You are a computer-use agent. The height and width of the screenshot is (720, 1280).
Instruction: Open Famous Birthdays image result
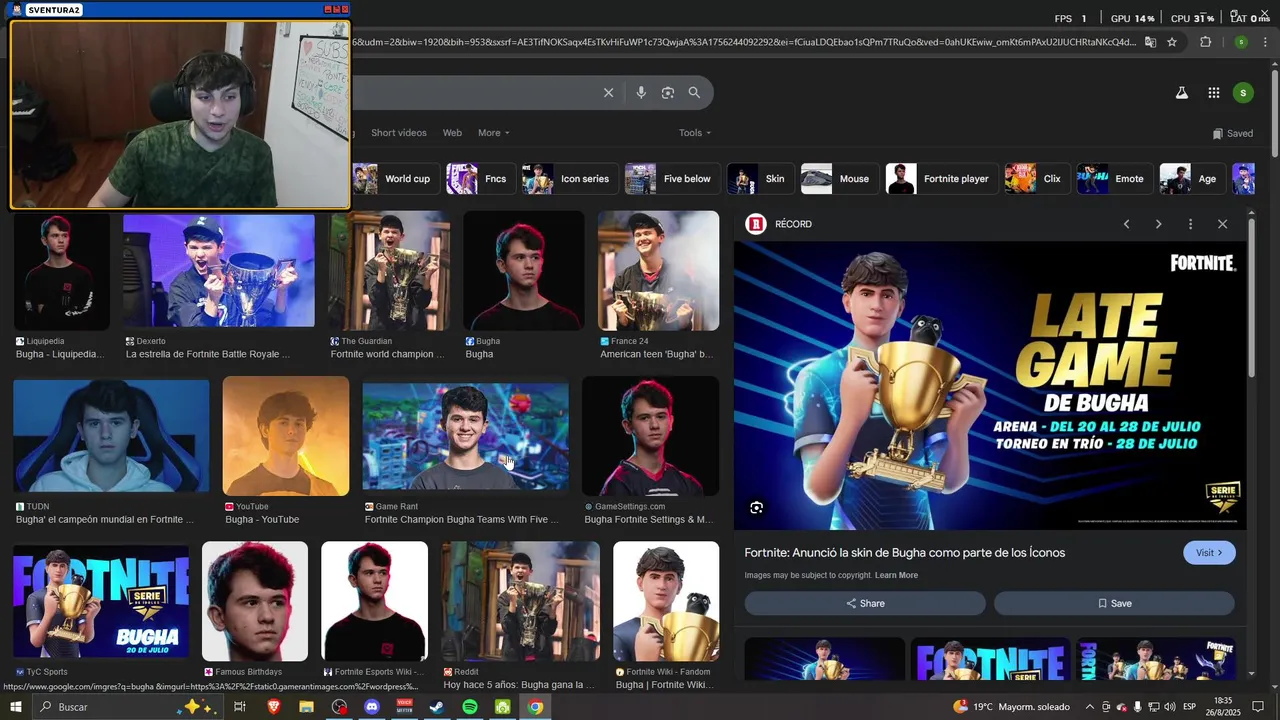pos(255,602)
